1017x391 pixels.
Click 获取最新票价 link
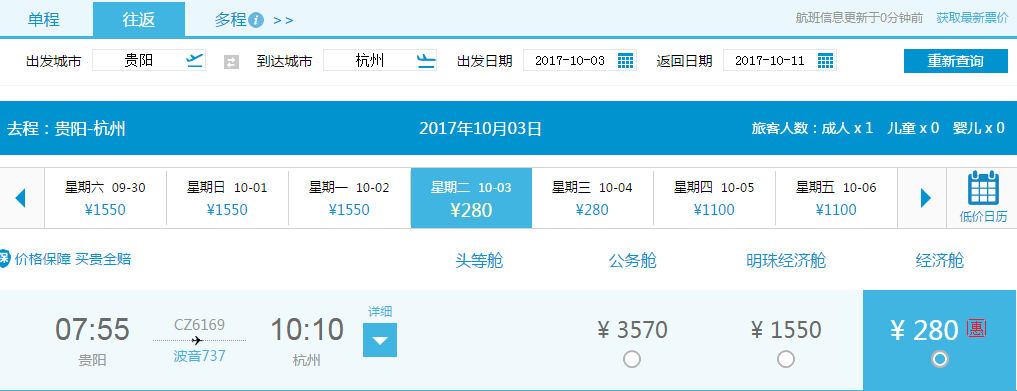coord(972,18)
